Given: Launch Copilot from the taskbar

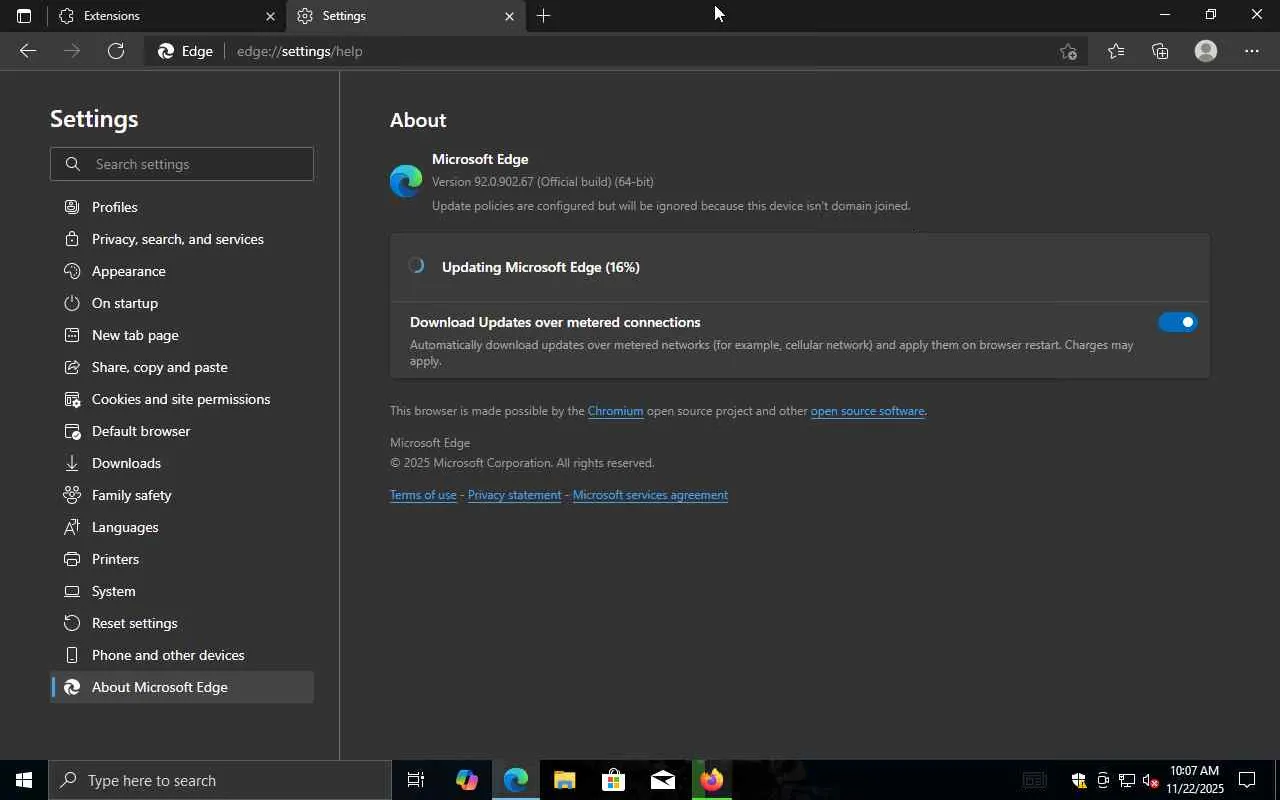Looking at the screenshot, I should tap(466, 780).
